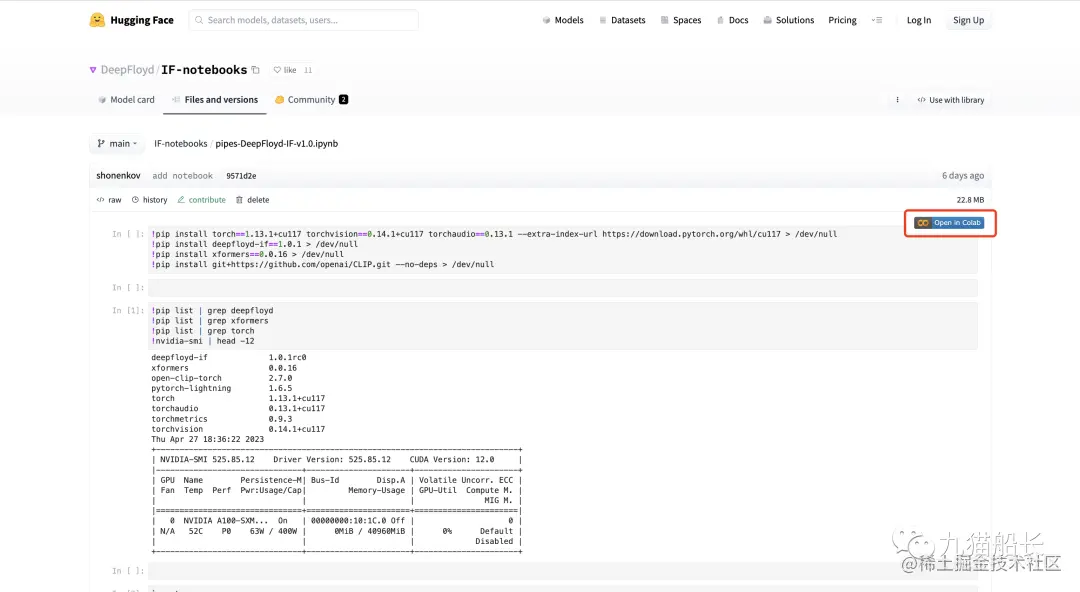This screenshot has width=1080, height=592.
Task: Click the pytorch-lightning 1.6.5 output line
Action: [222, 388]
